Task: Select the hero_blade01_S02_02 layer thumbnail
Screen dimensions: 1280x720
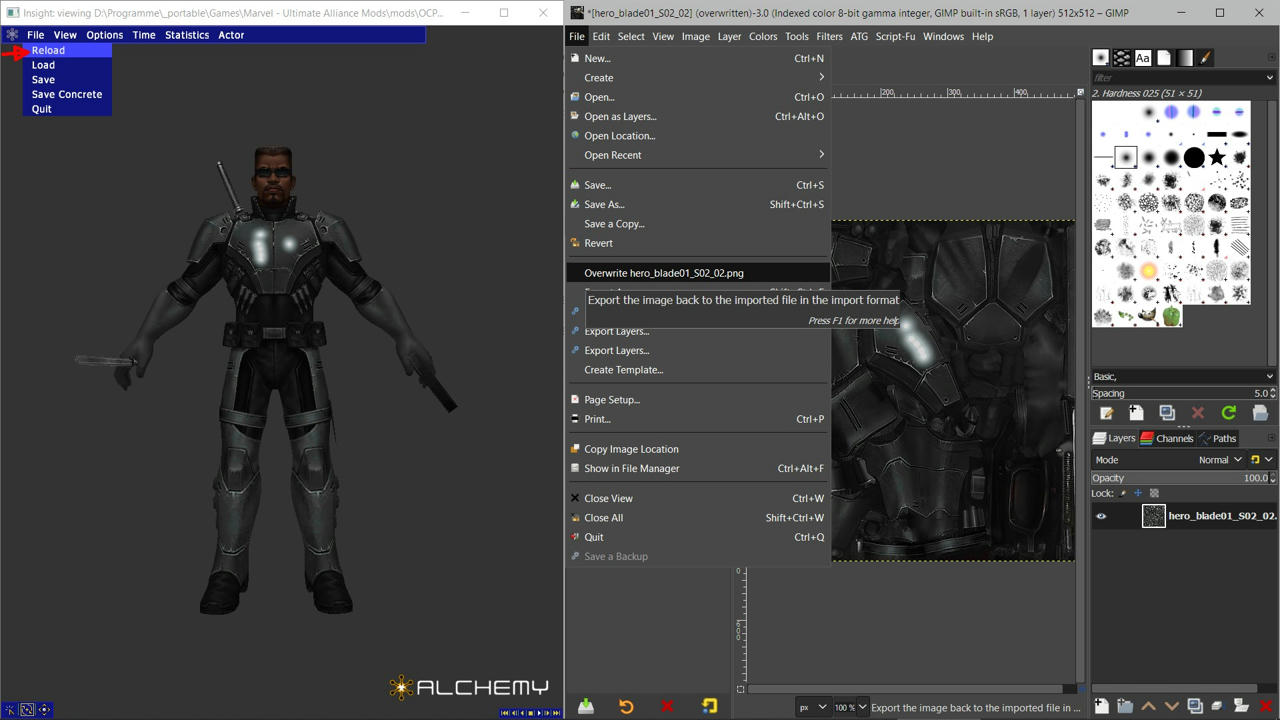Action: [x=1153, y=516]
